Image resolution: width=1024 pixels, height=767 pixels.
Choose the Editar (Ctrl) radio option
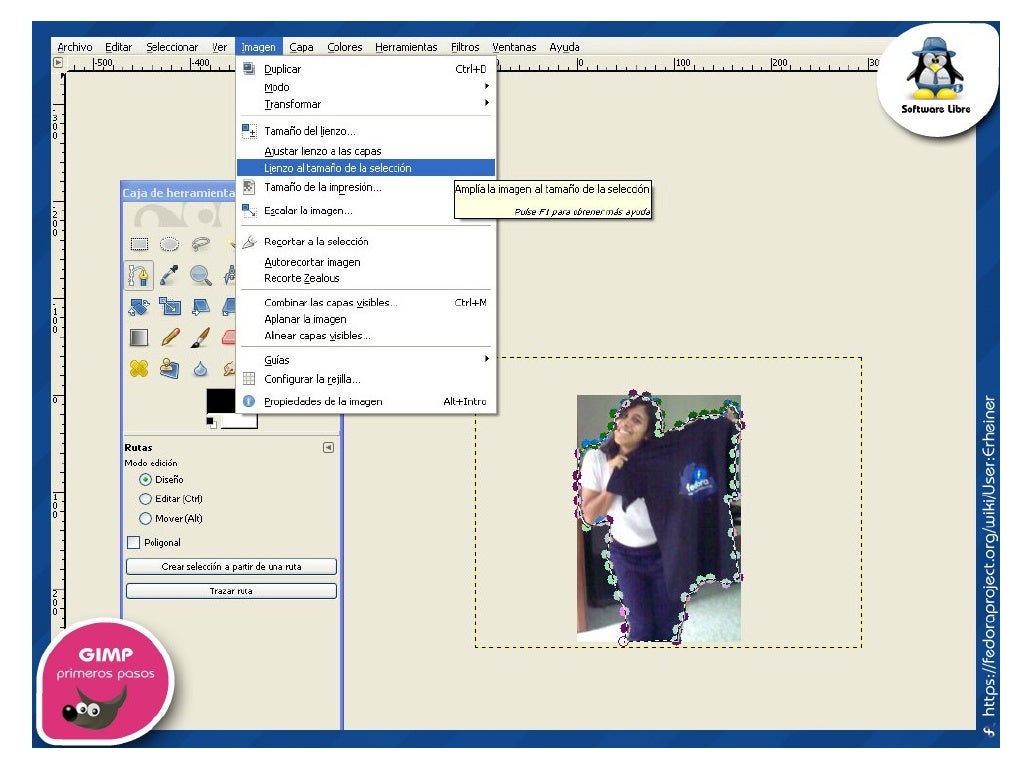[146, 499]
